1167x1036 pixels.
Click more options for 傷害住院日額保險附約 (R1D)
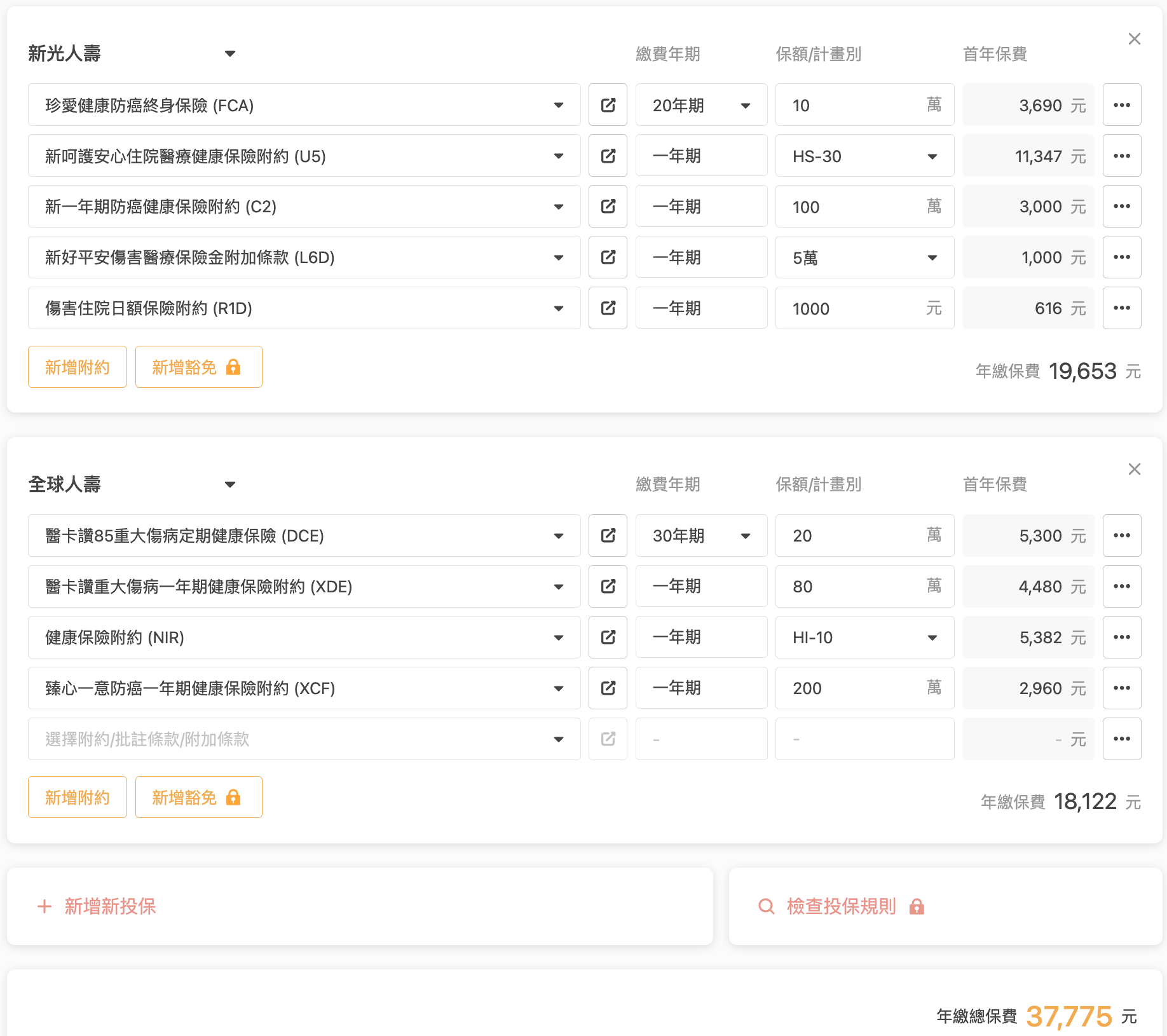pos(1121,308)
